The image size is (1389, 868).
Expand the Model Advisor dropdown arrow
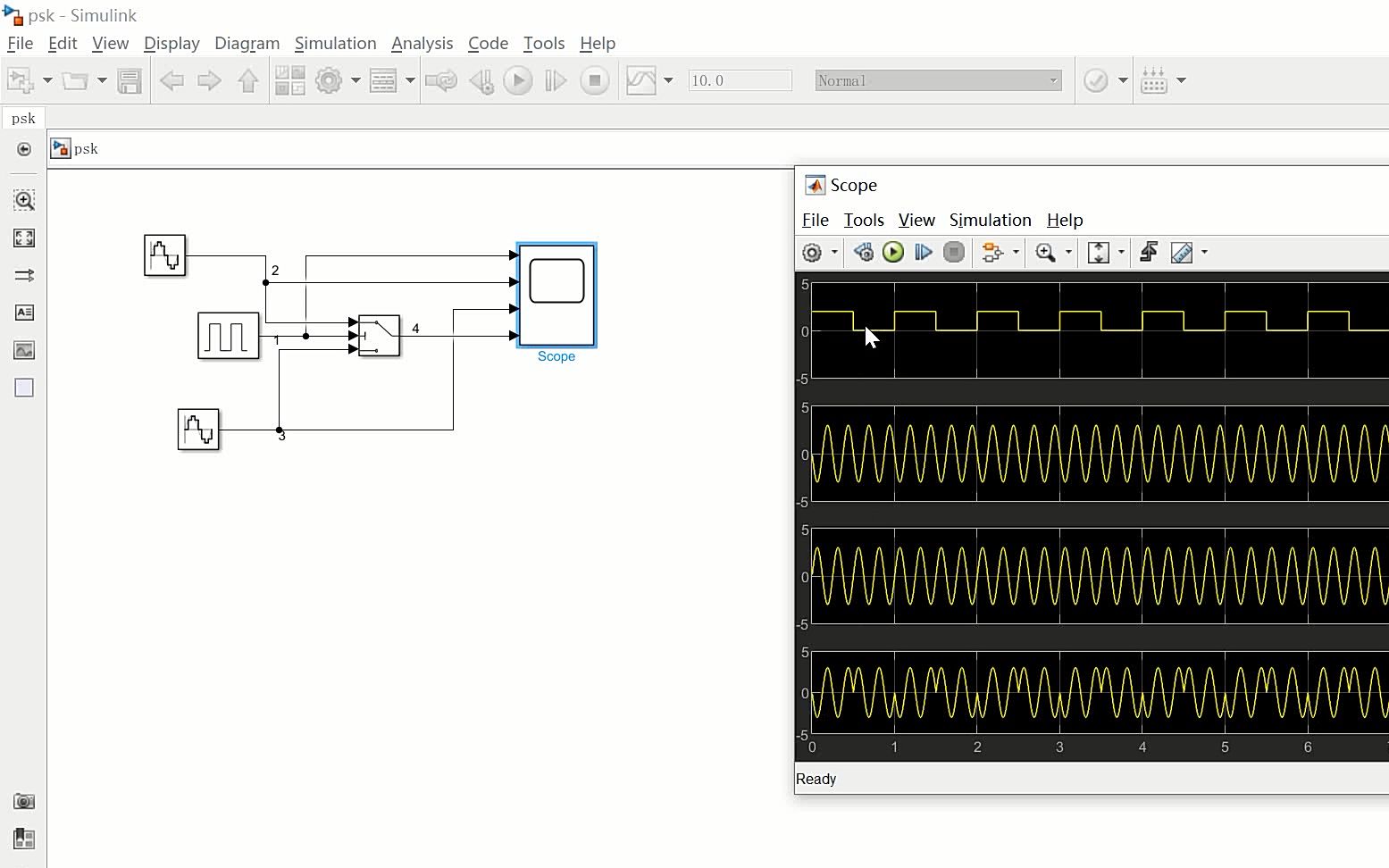(x=1123, y=80)
